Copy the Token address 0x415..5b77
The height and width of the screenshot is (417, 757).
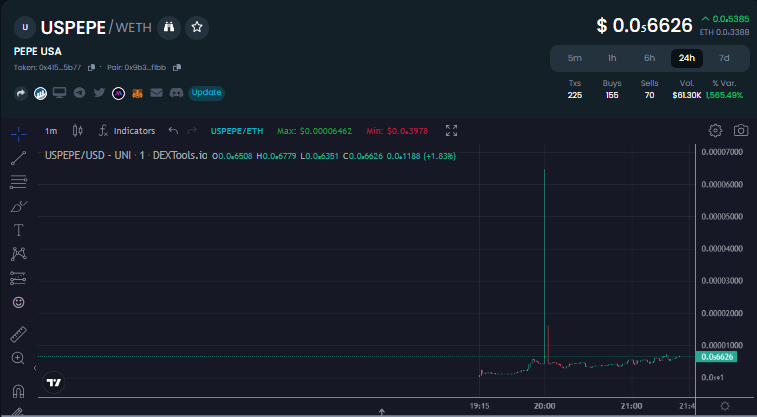(91, 68)
